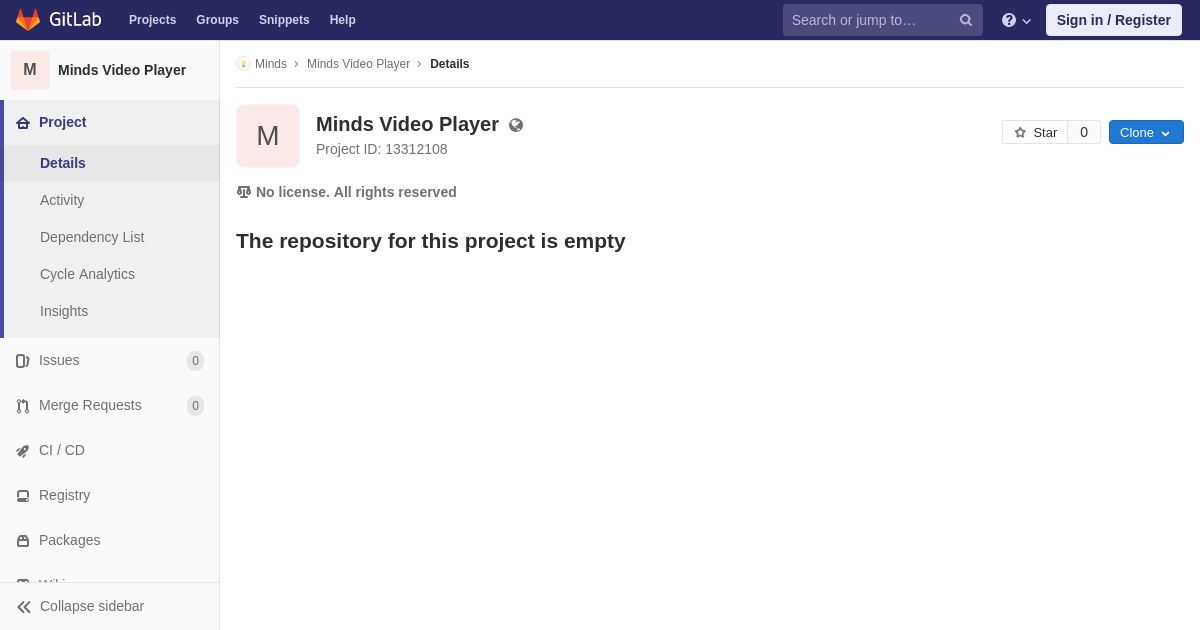1200x630 pixels.
Task: Click the CI / CD rocket icon
Action: (23, 451)
